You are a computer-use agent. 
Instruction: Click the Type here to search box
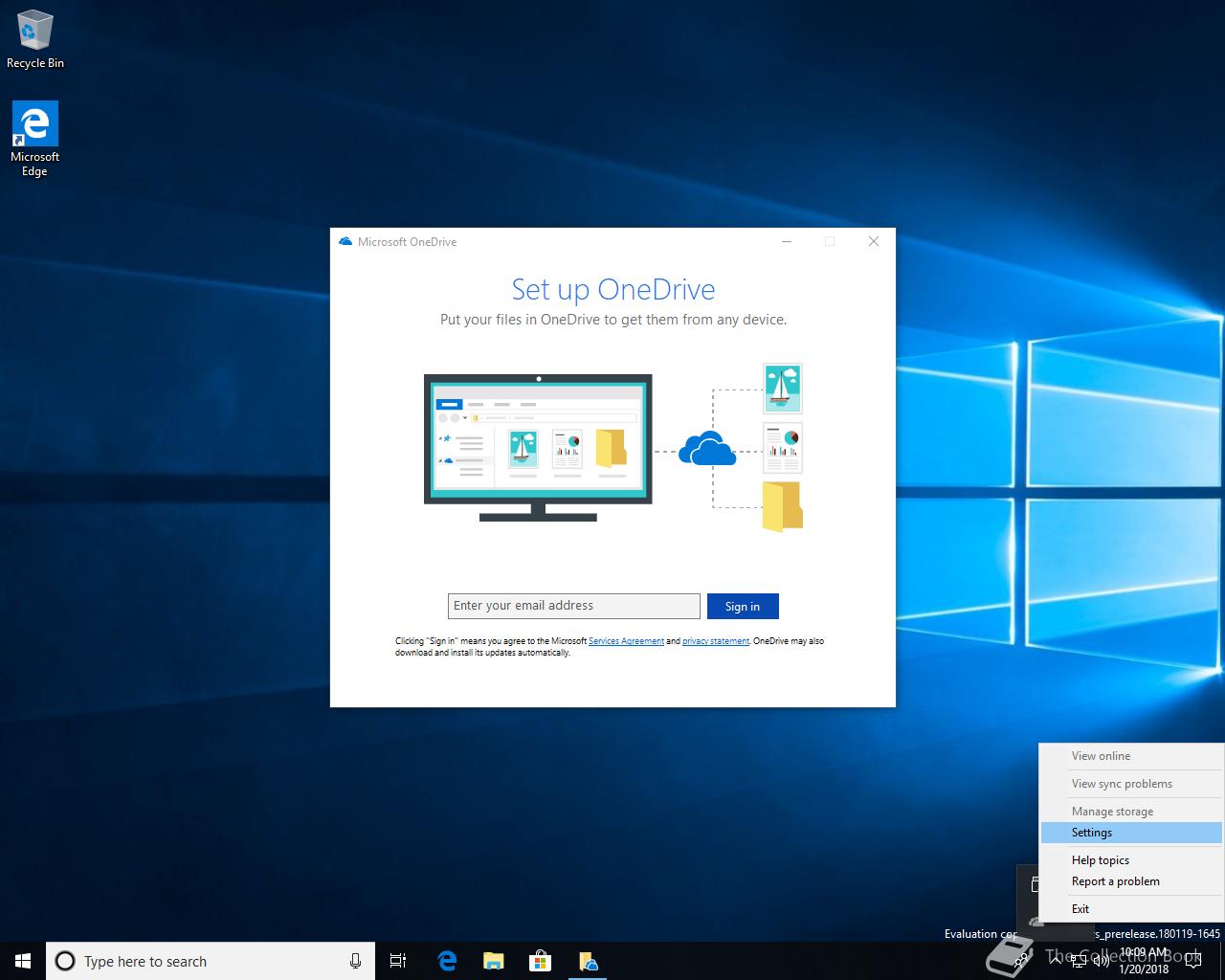tap(211, 961)
